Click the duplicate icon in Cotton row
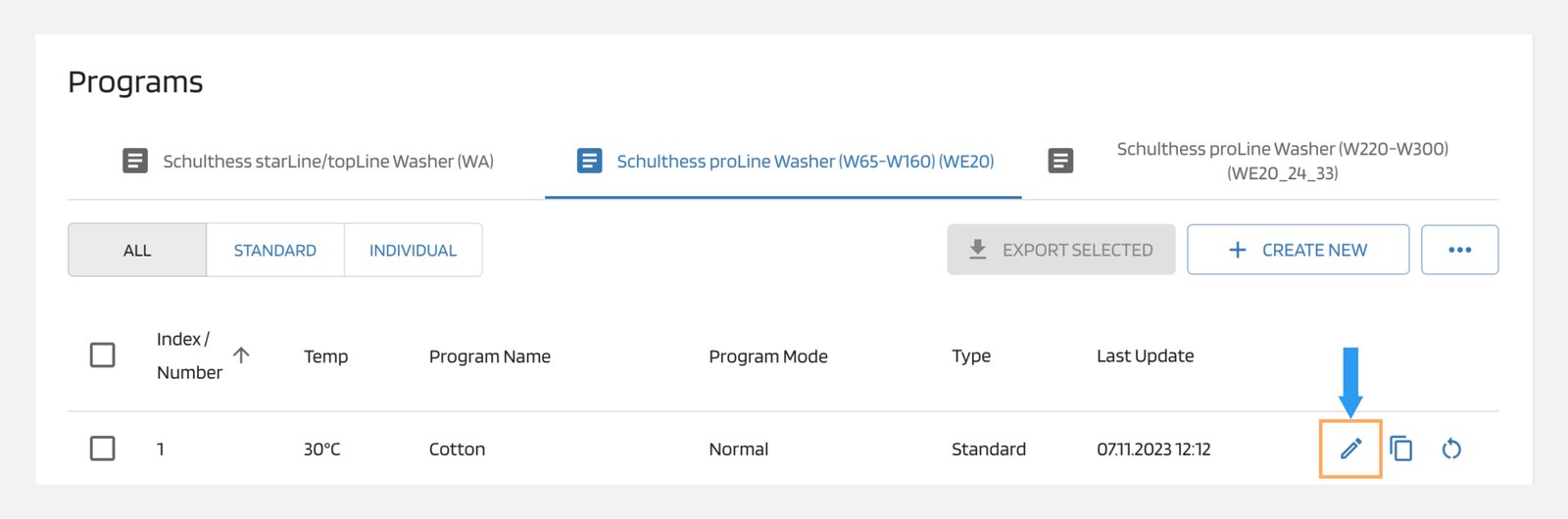The image size is (1568, 519). click(1401, 448)
